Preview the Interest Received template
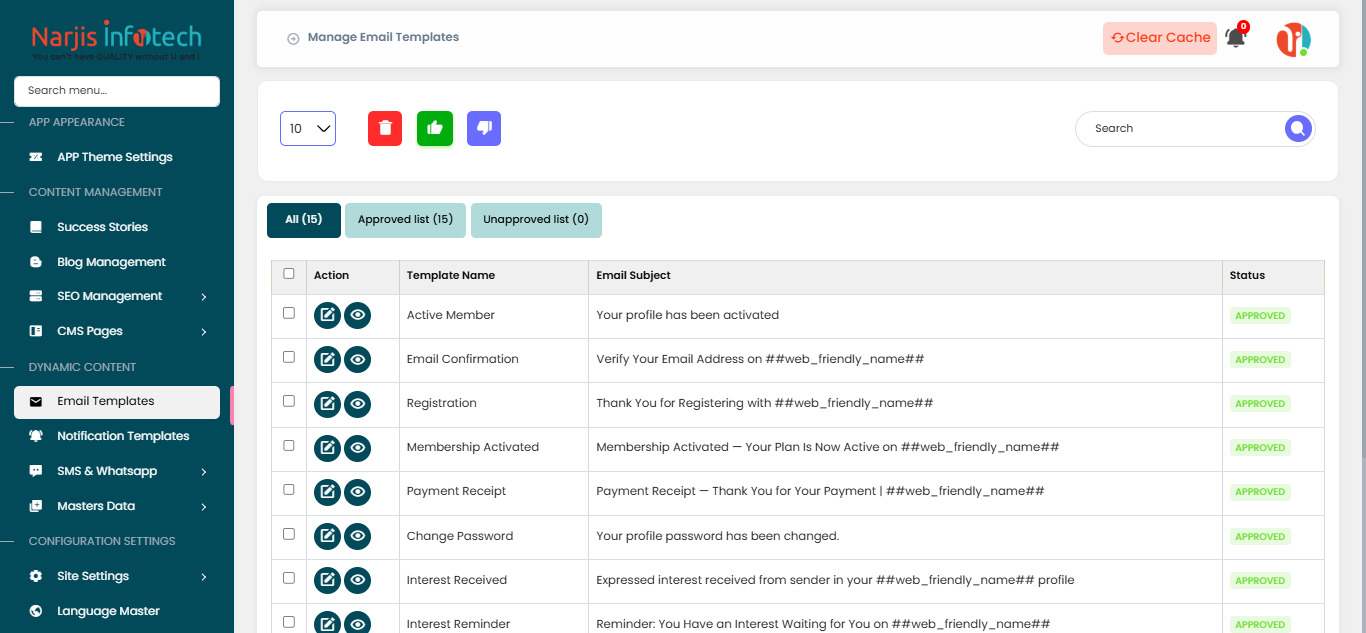1366x633 pixels. click(358, 580)
